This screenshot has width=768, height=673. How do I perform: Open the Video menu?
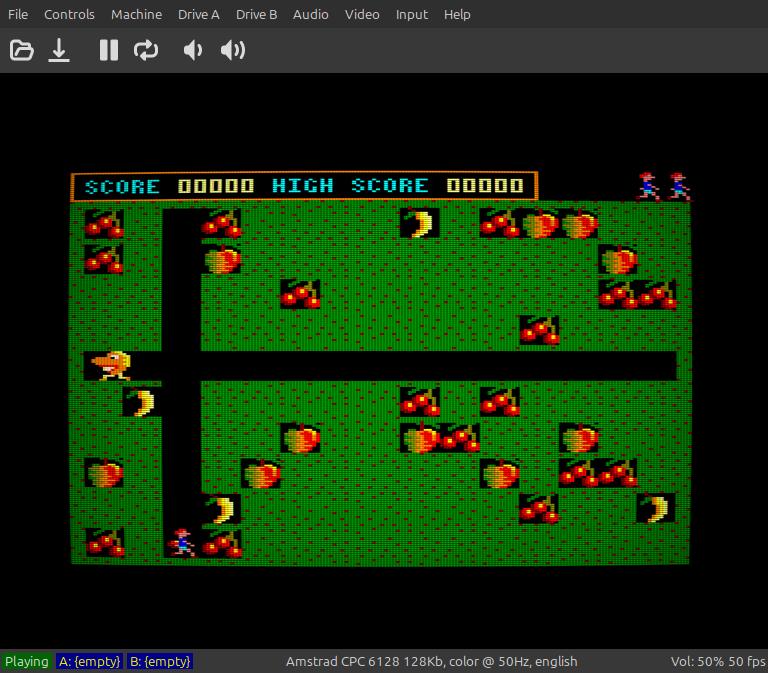coord(362,14)
